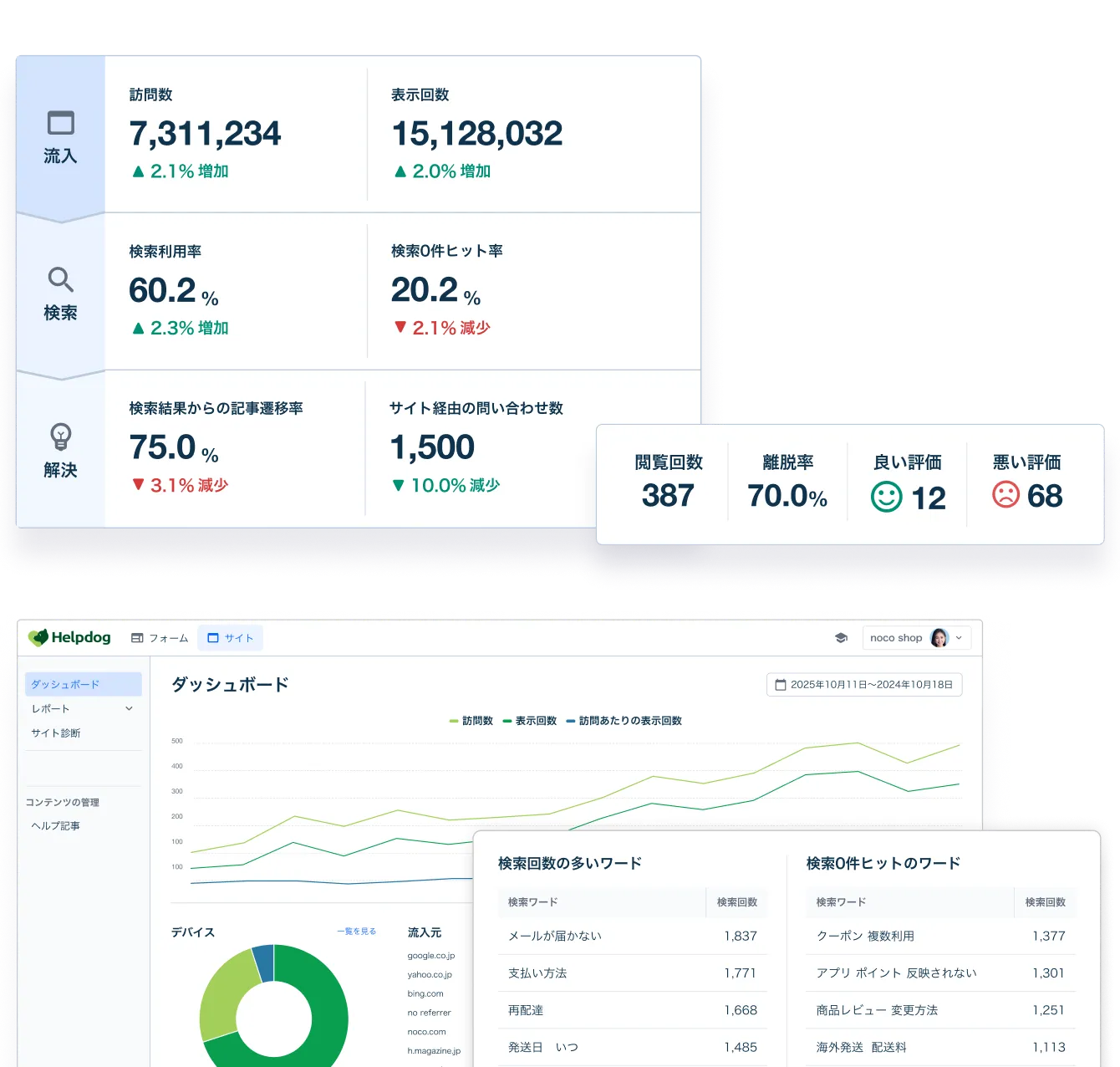Click the 検索 magnifying glass icon
This screenshot has width=1120, height=1067.
(60, 279)
